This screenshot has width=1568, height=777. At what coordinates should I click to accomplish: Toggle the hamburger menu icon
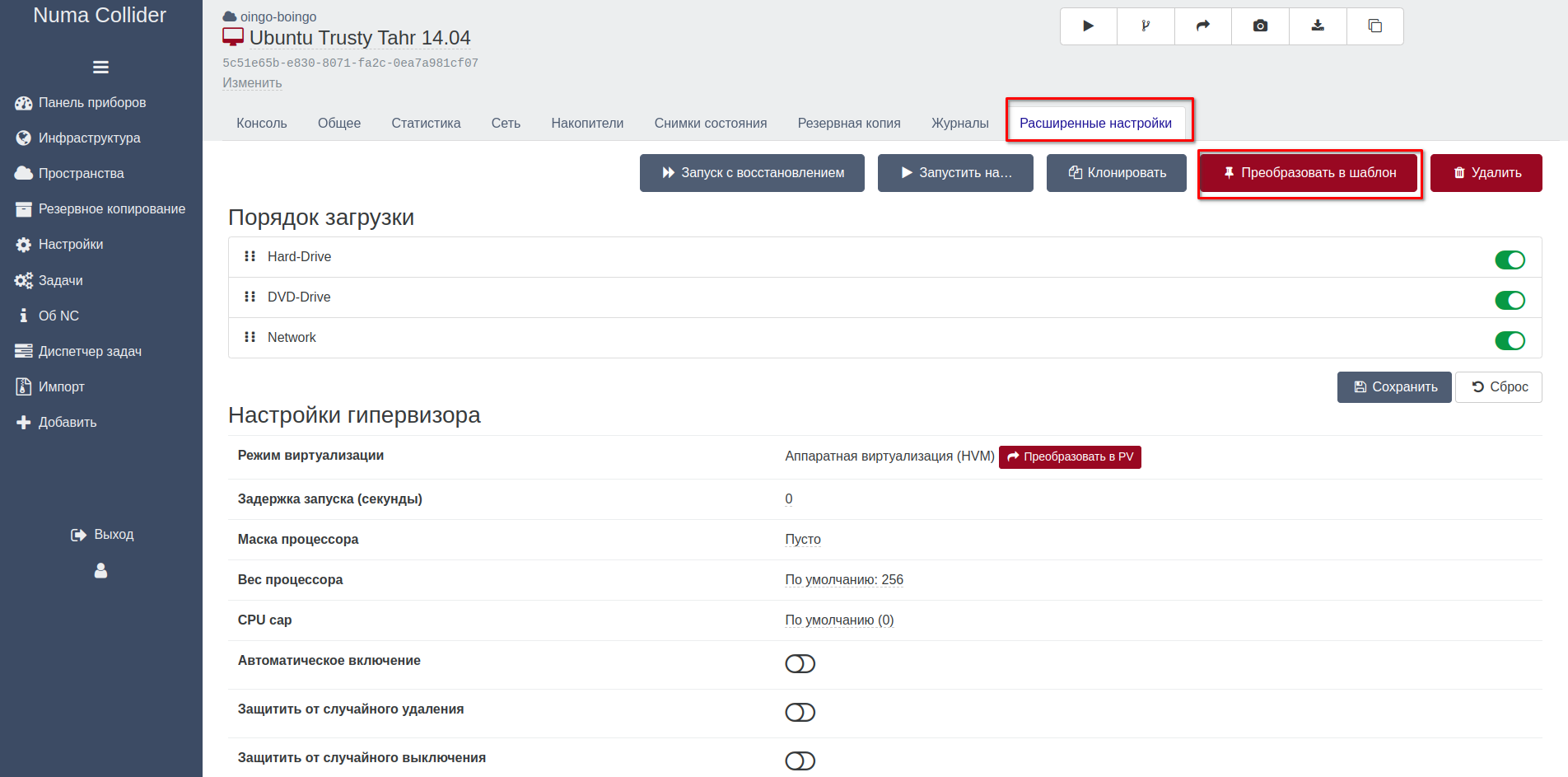100,68
